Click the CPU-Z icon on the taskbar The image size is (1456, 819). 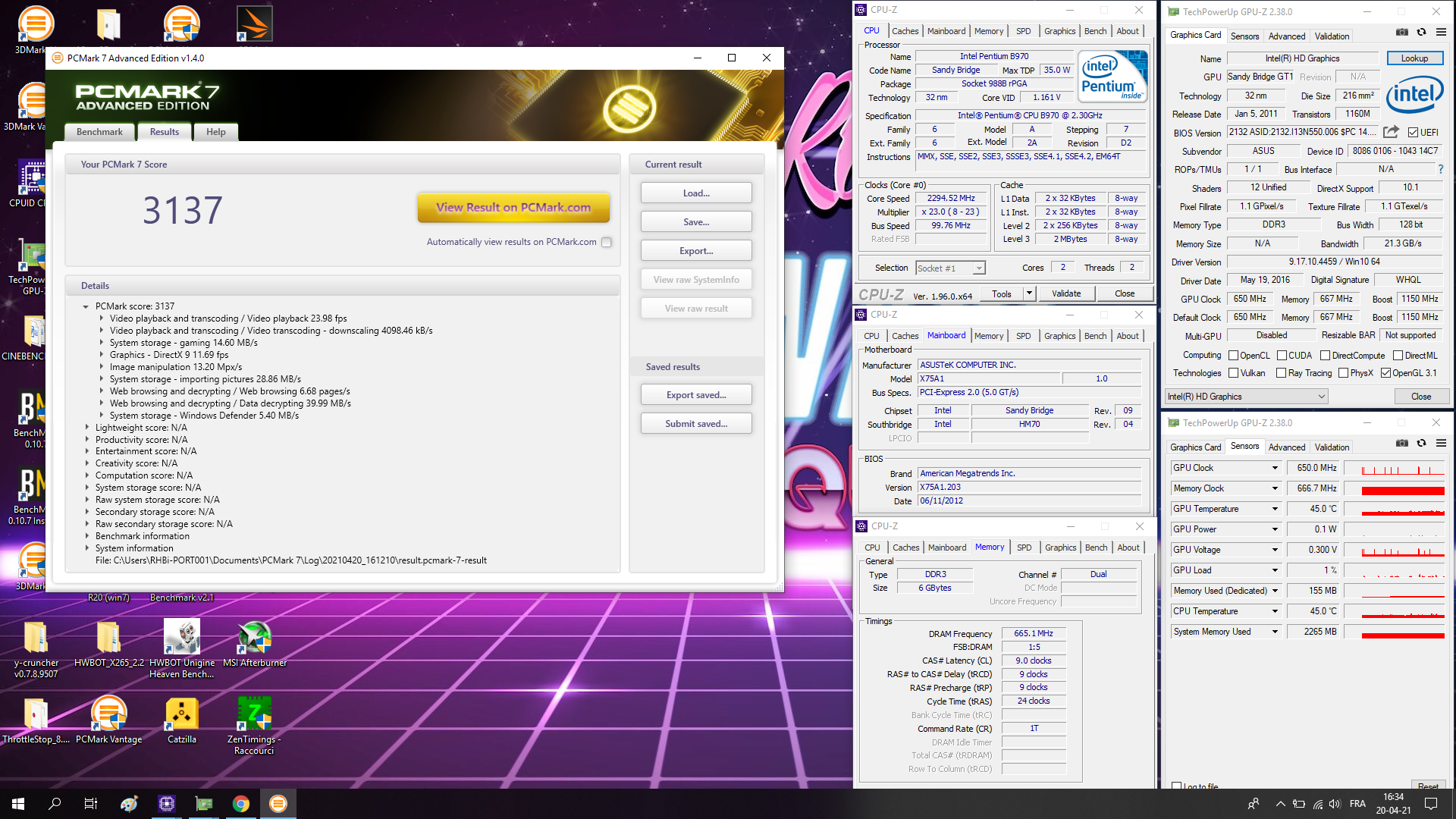[167, 804]
